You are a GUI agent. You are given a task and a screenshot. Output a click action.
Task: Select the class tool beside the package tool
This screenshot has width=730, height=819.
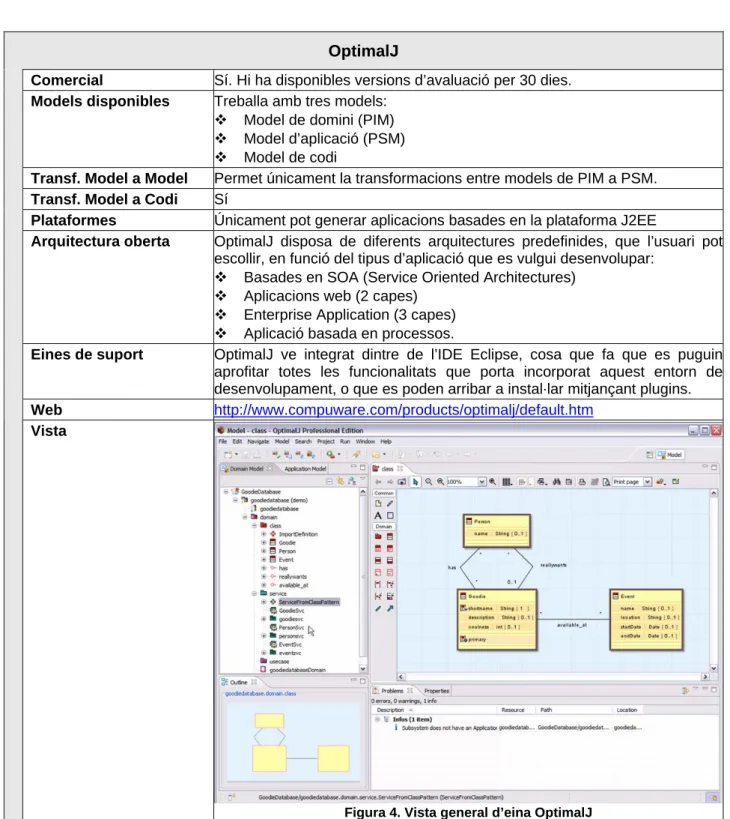(390, 536)
